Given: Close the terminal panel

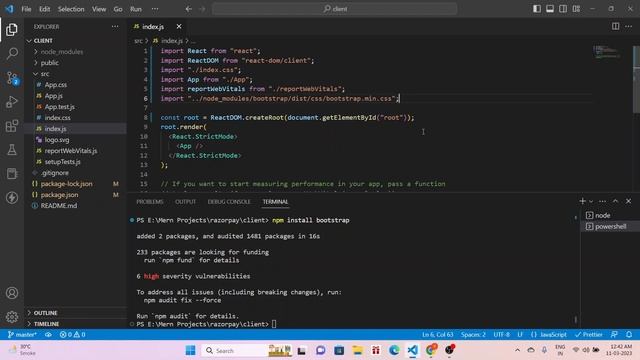Looking at the screenshot, I should (x=629, y=201).
